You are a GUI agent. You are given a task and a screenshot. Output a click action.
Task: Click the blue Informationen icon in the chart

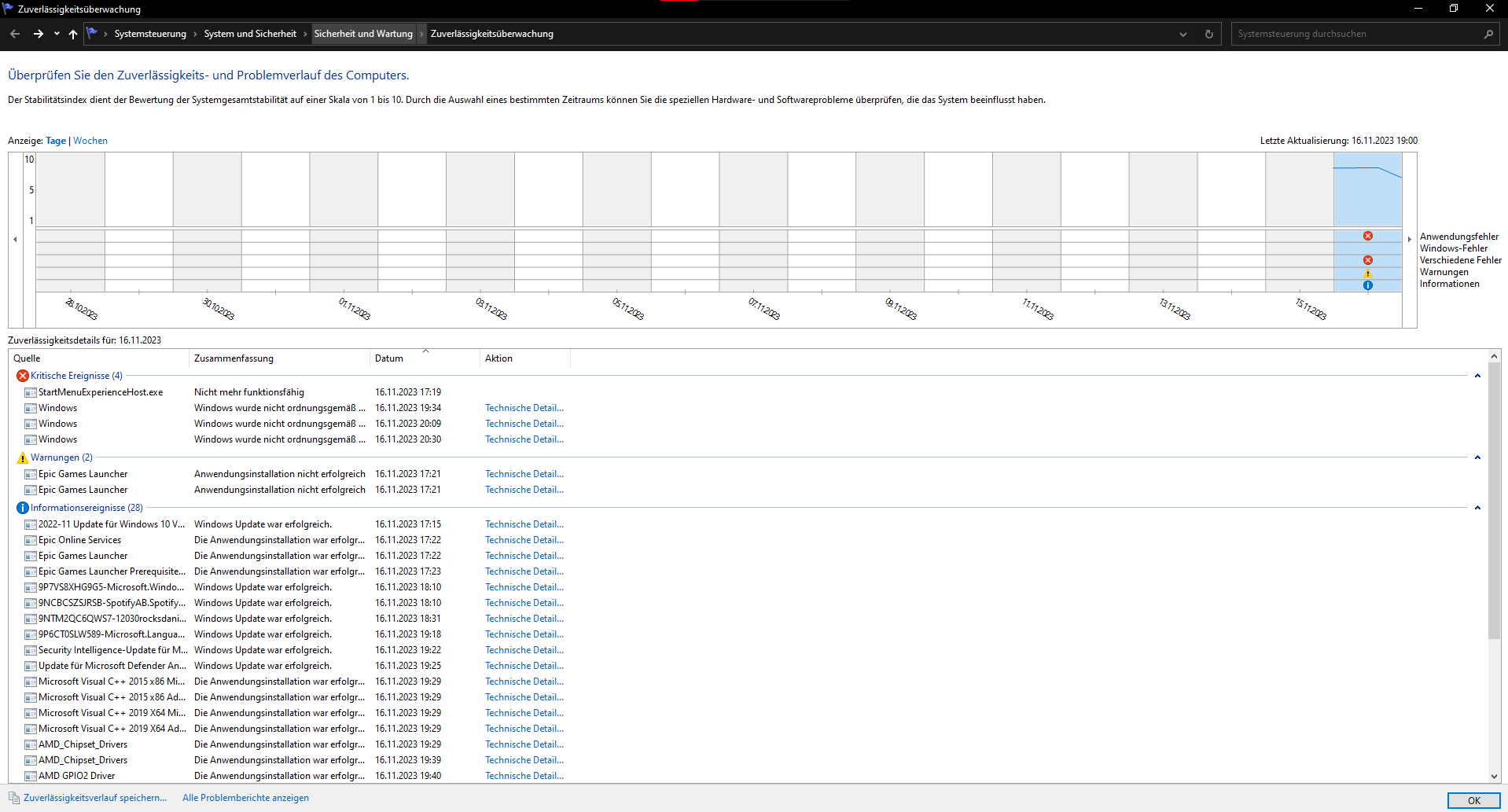point(1368,285)
